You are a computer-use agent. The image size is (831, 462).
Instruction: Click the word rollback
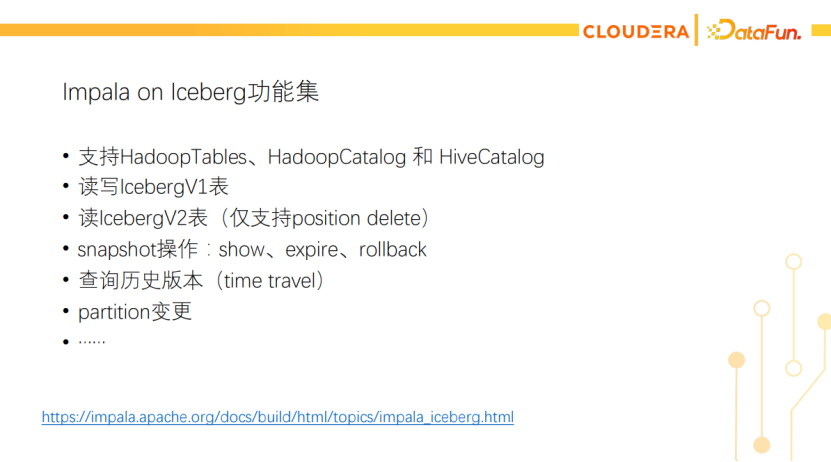coord(392,249)
